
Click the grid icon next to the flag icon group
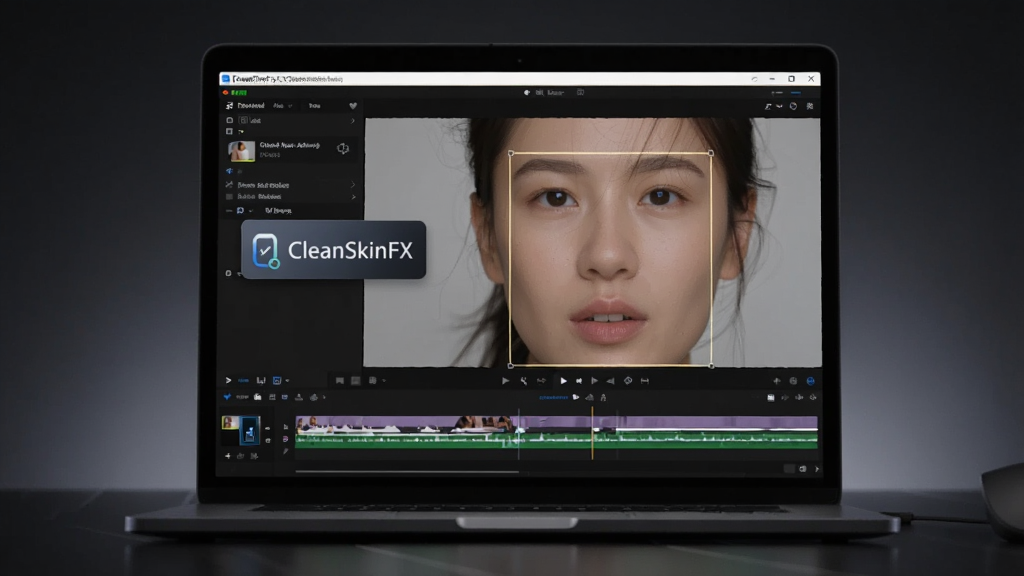click(372, 381)
